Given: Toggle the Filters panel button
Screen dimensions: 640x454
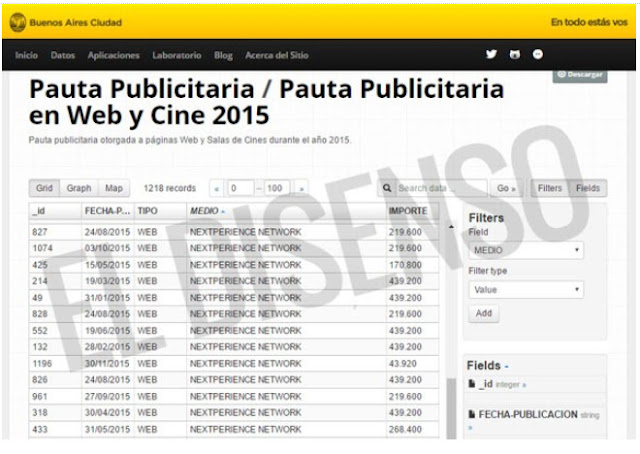Looking at the screenshot, I should tap(549, 188).
